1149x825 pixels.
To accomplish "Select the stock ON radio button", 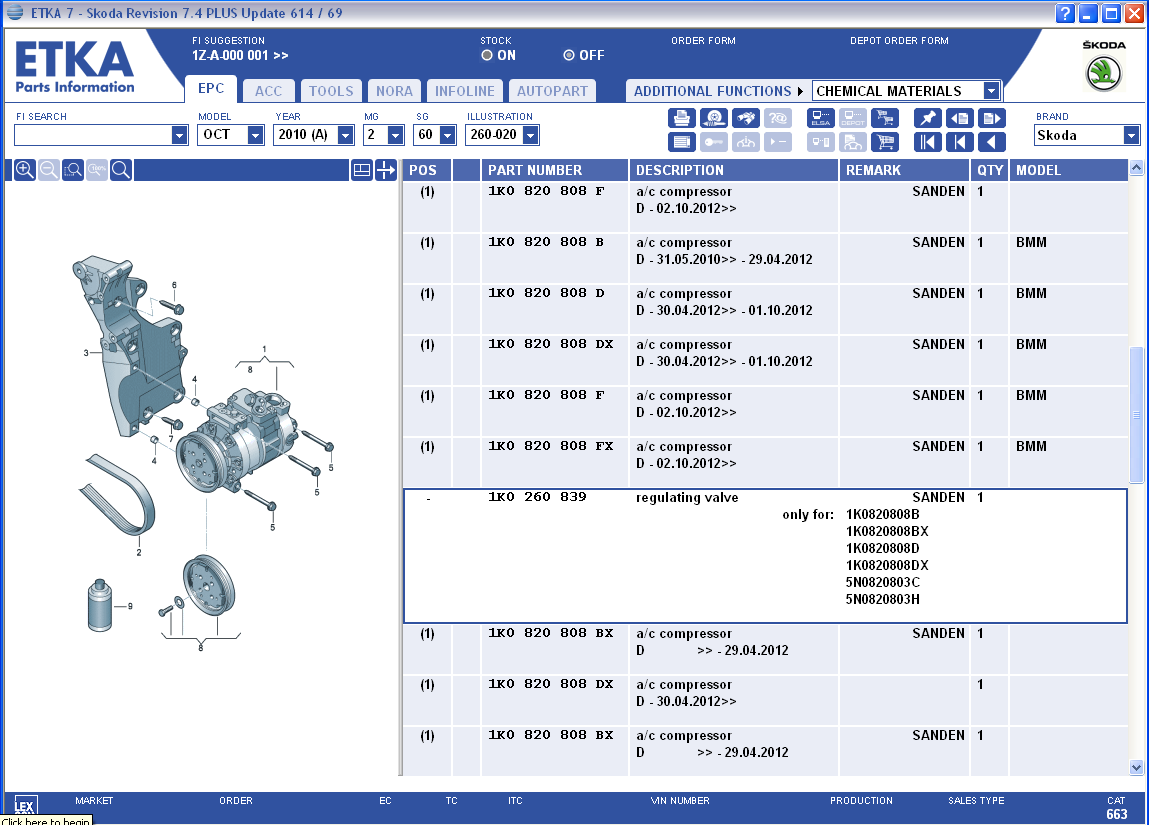I will [x=487, y=55].
